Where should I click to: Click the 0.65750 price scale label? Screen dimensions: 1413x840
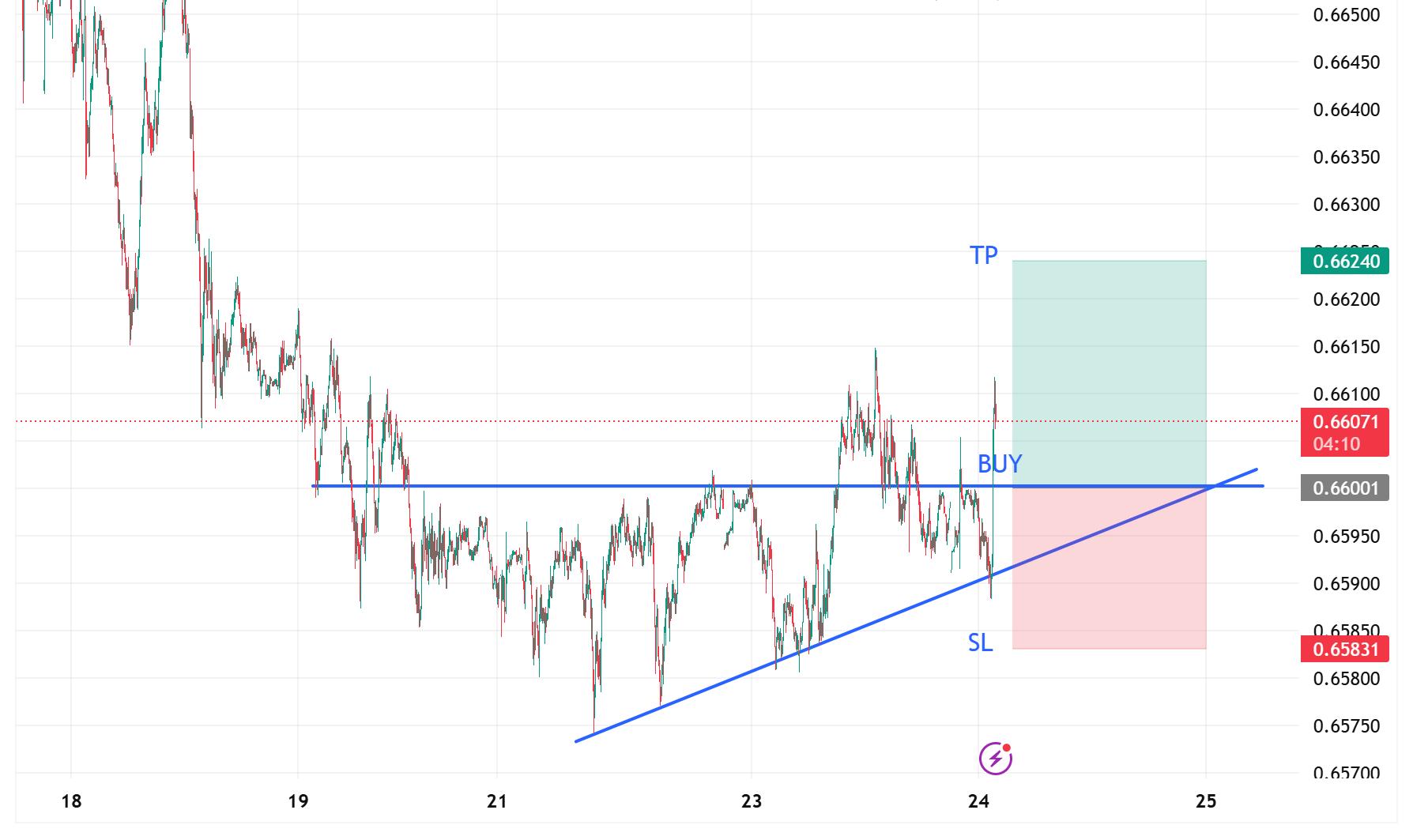[x=1346, y=726]
